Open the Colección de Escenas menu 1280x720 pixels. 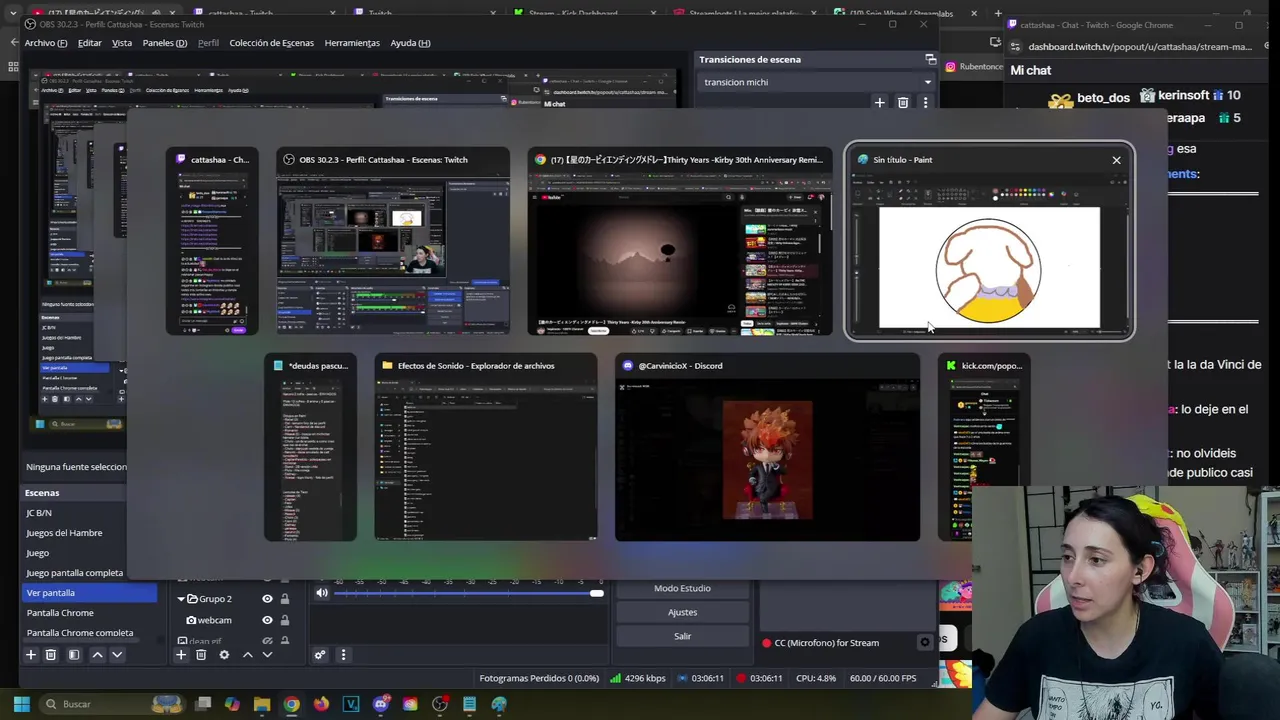click(x=271, y=43)
